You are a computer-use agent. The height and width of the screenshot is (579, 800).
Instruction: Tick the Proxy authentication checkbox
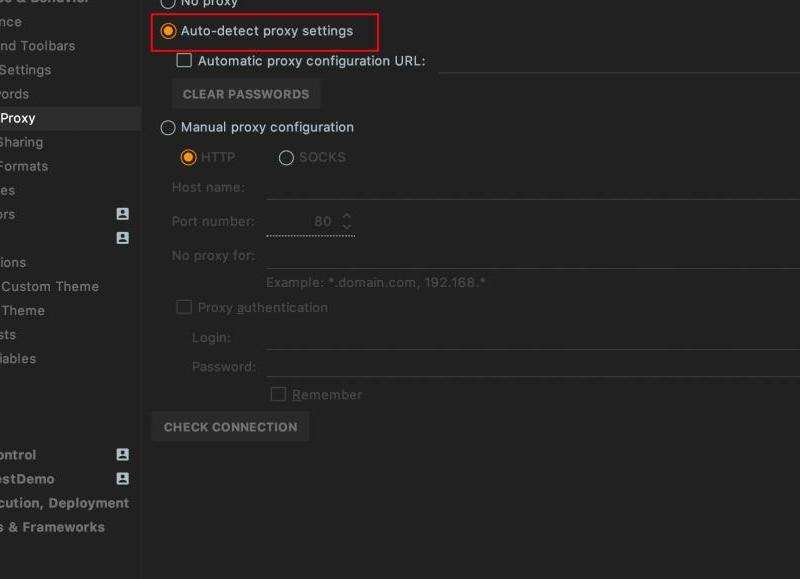point(184,307)
